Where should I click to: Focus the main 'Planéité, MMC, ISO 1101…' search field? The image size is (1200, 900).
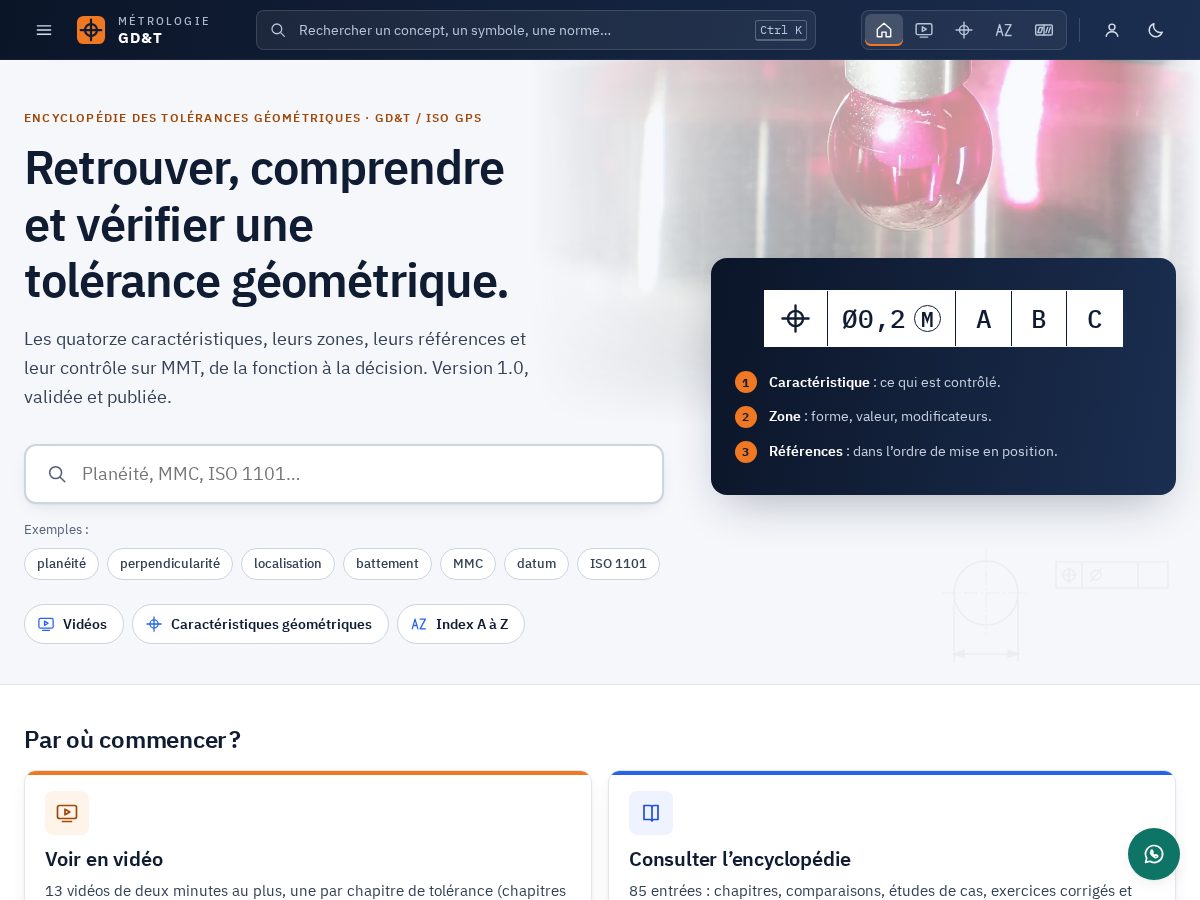point(344,474)
